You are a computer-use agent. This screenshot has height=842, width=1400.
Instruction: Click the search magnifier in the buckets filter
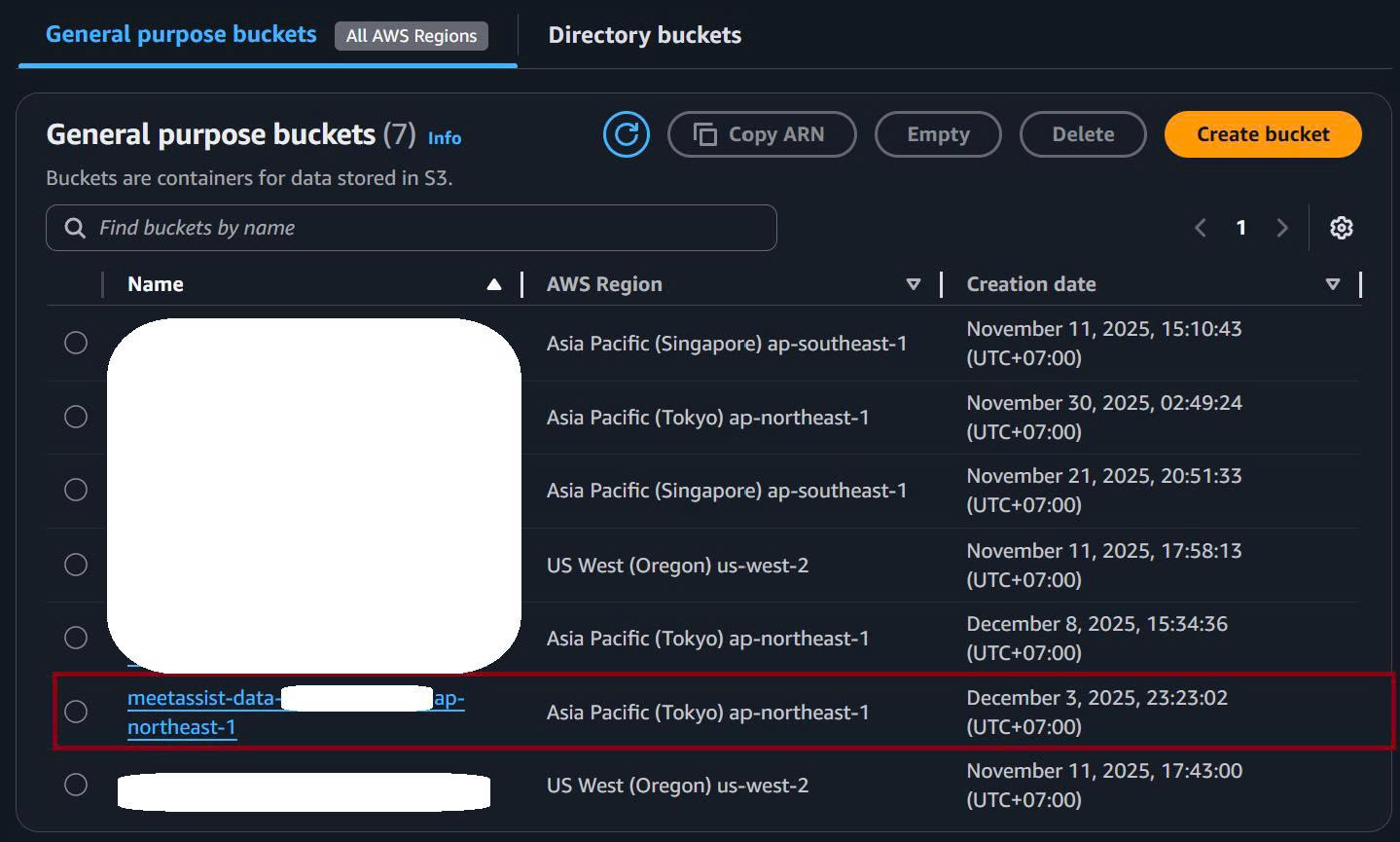click(75, 227)
